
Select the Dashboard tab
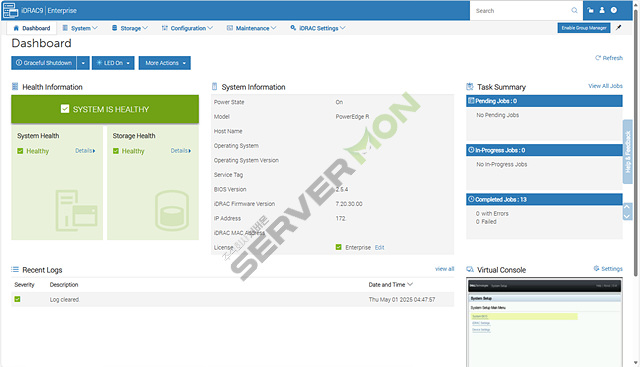pos(32,28)
